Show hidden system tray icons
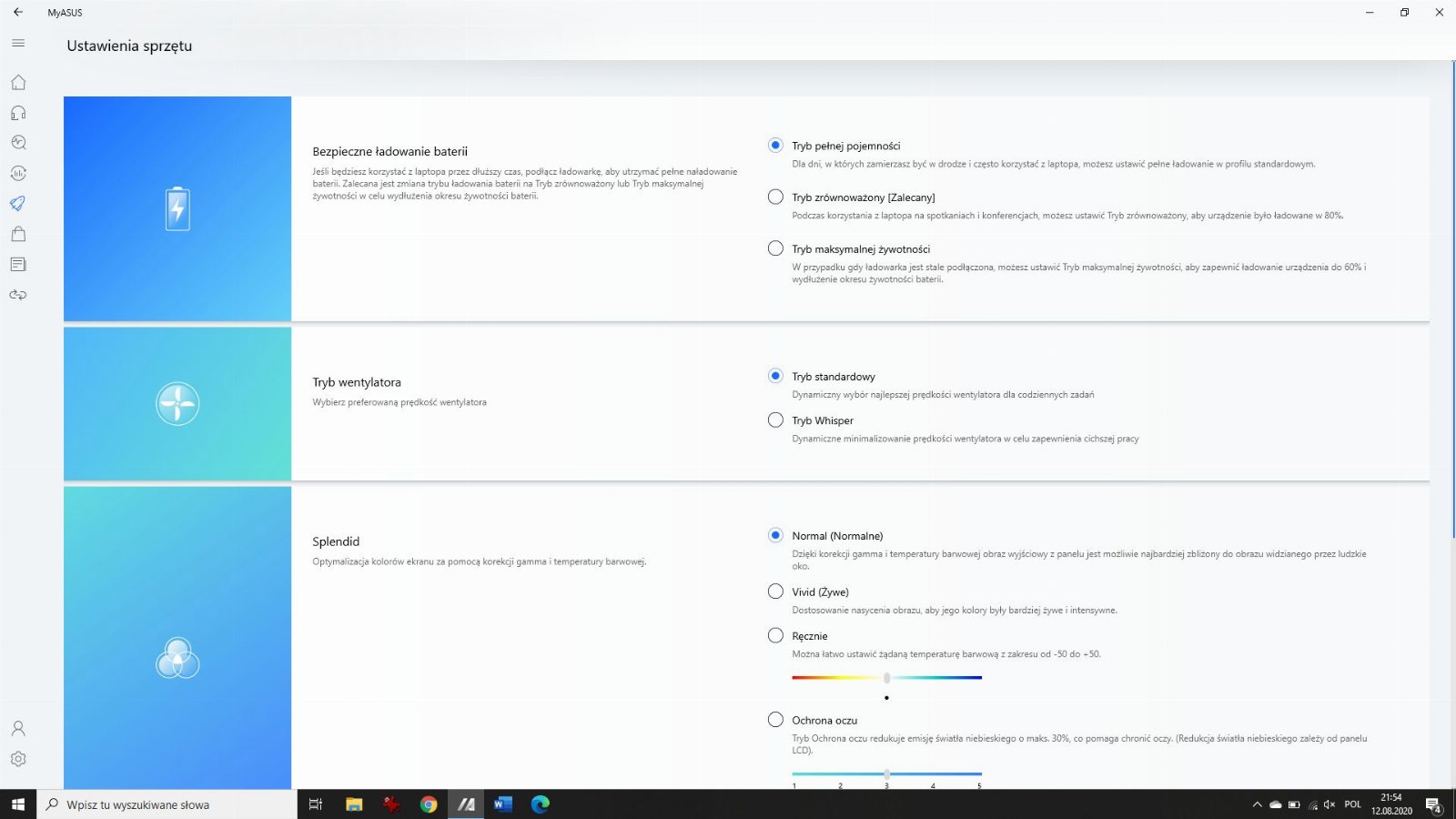1456x819 pixels. click(x=1257, y=804)
